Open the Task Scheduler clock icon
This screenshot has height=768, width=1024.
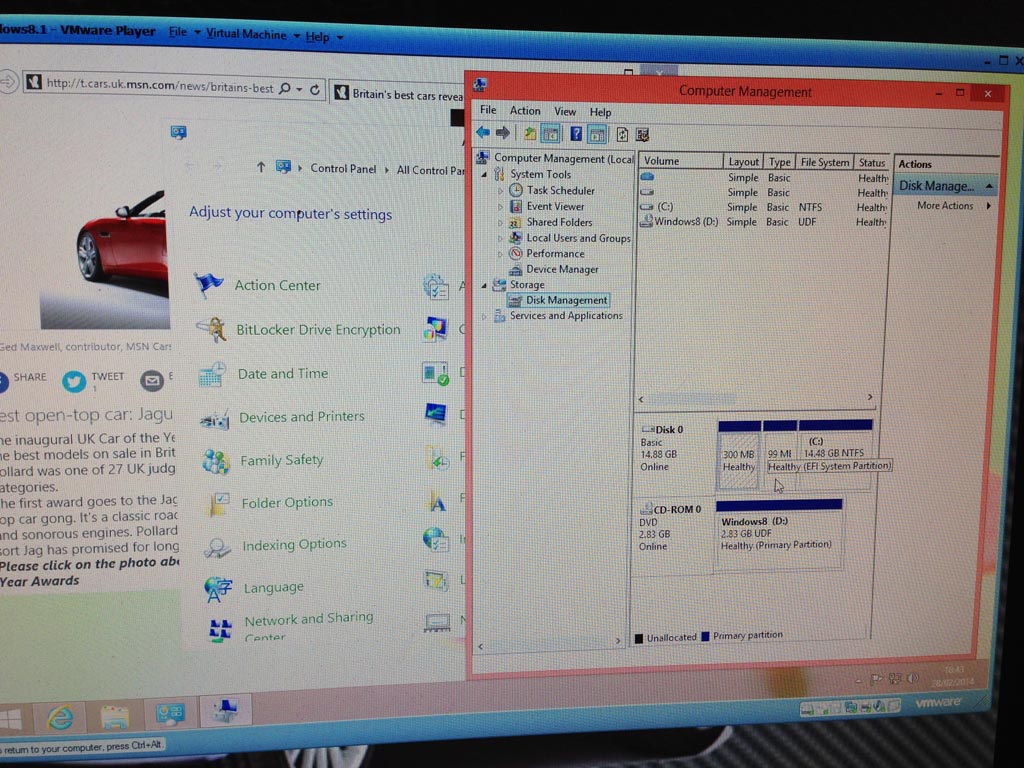point(516,190)
